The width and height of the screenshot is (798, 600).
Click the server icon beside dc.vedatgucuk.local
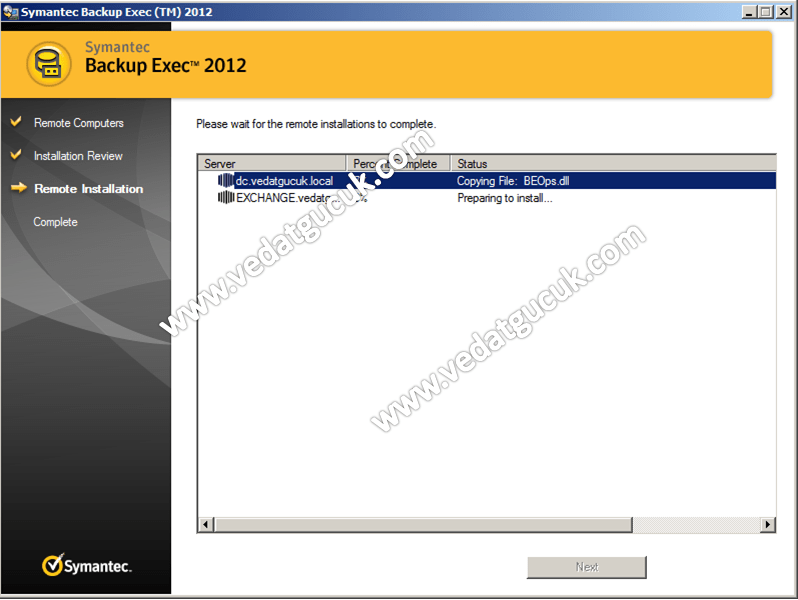coord(225,180)
